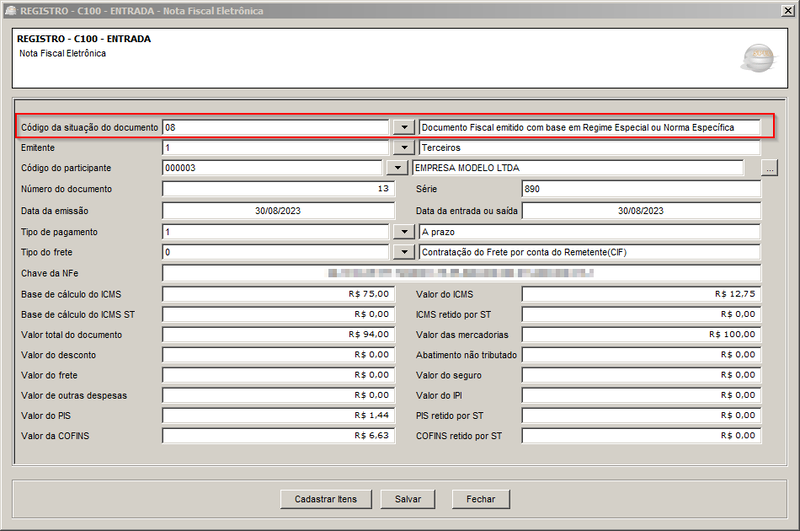Image resolution: width=800 pixels, height=531 pixels.
Task: Click the COFINS retido por ST field
Action: (x=641, y=436)
